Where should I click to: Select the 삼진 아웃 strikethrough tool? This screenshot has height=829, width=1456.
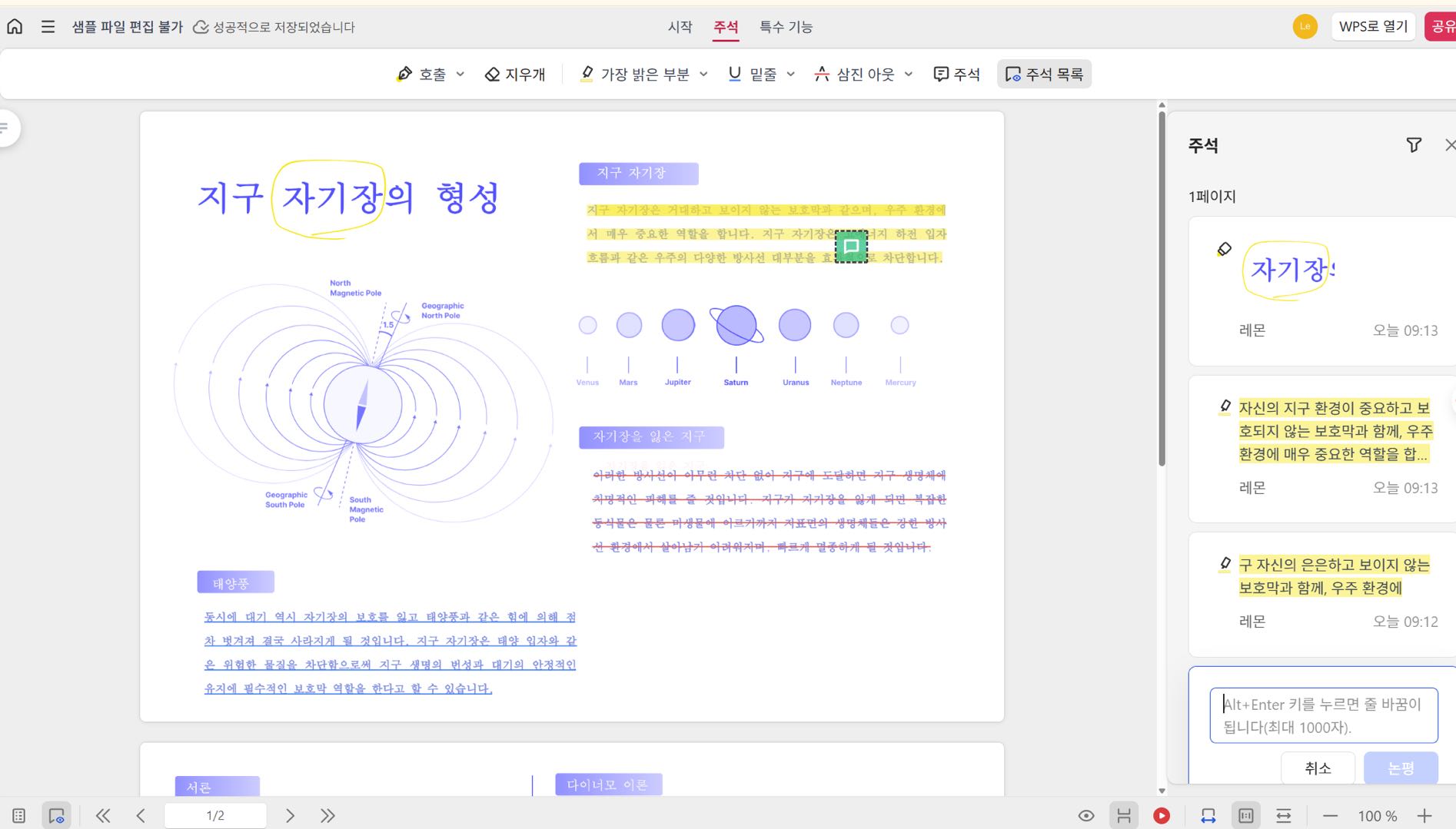(855, 74)
